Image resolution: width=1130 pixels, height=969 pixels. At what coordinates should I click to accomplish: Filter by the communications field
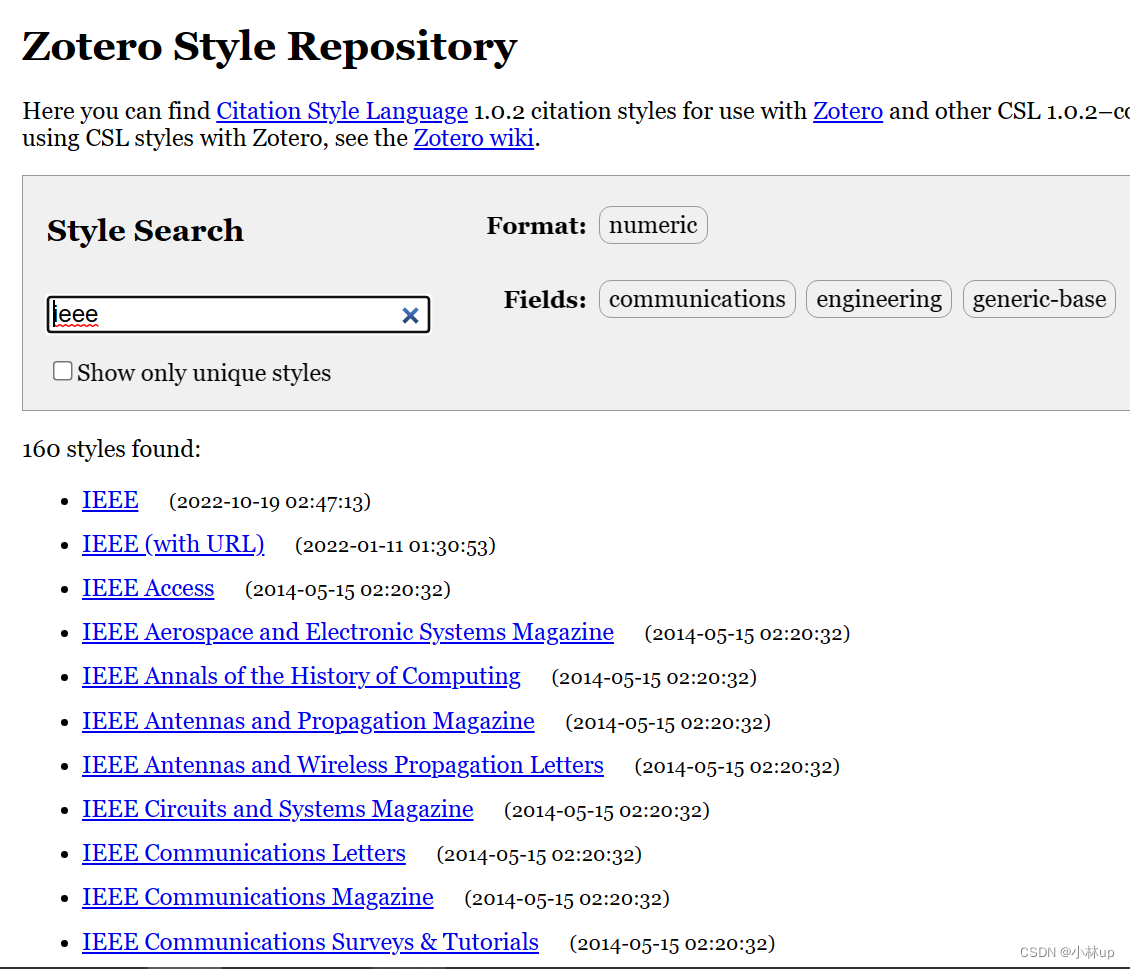tap(697, 299)
